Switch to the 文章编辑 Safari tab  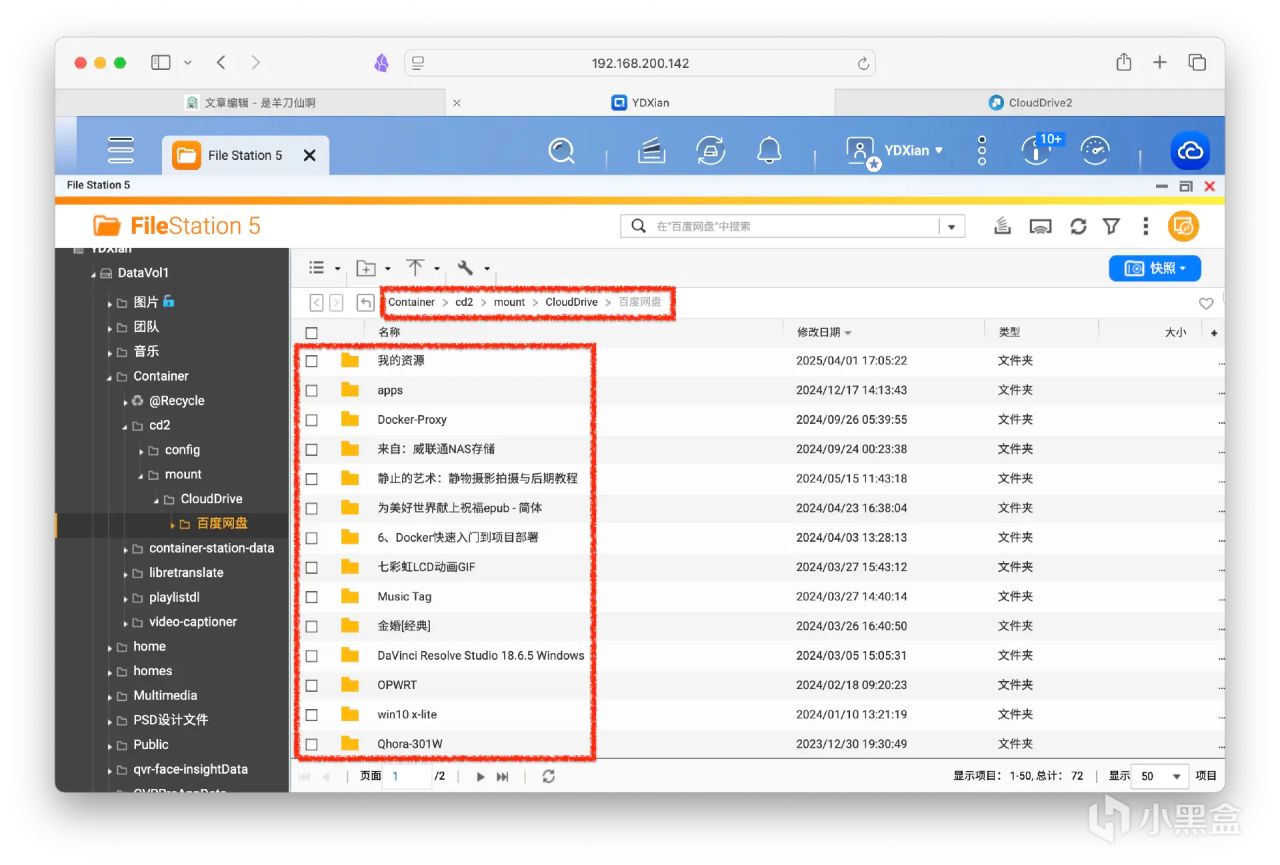pyautogui.click(x=251, y=103)
